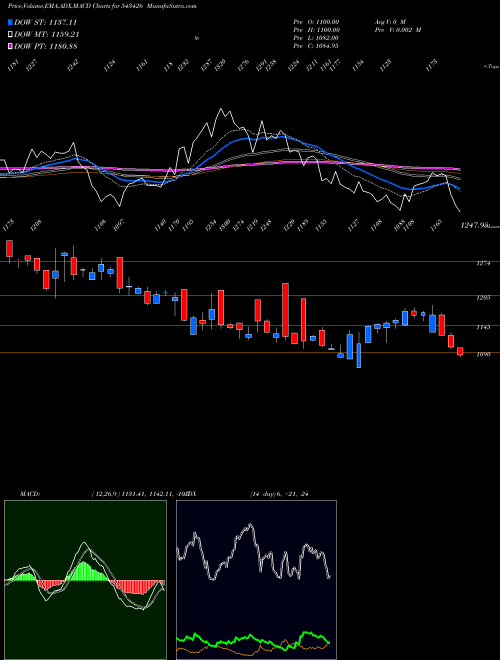Click the 1090 price level label
Image resolution: width=500 pixels, height=660 pixels.
tap(483, 354)
